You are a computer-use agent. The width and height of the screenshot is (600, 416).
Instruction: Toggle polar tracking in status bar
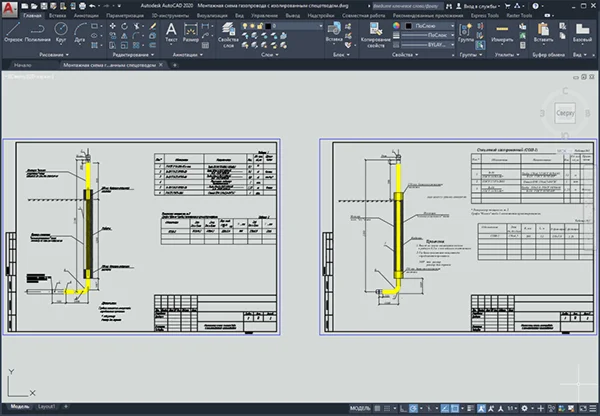(413, 409)
